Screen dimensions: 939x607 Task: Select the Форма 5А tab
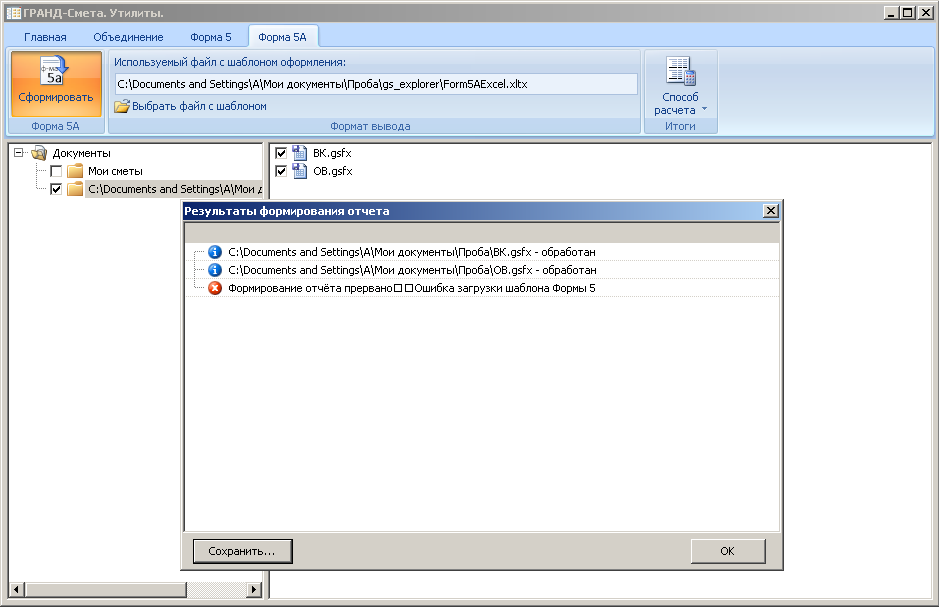[x=283, y=37]
